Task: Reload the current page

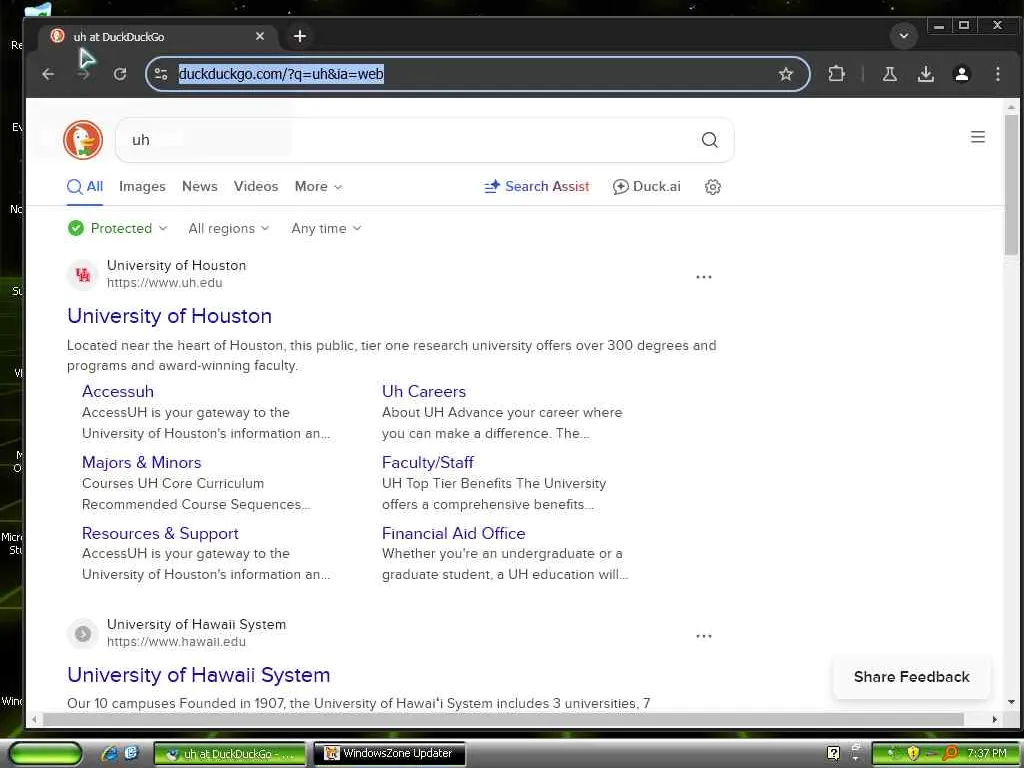Action: point(120,74)
